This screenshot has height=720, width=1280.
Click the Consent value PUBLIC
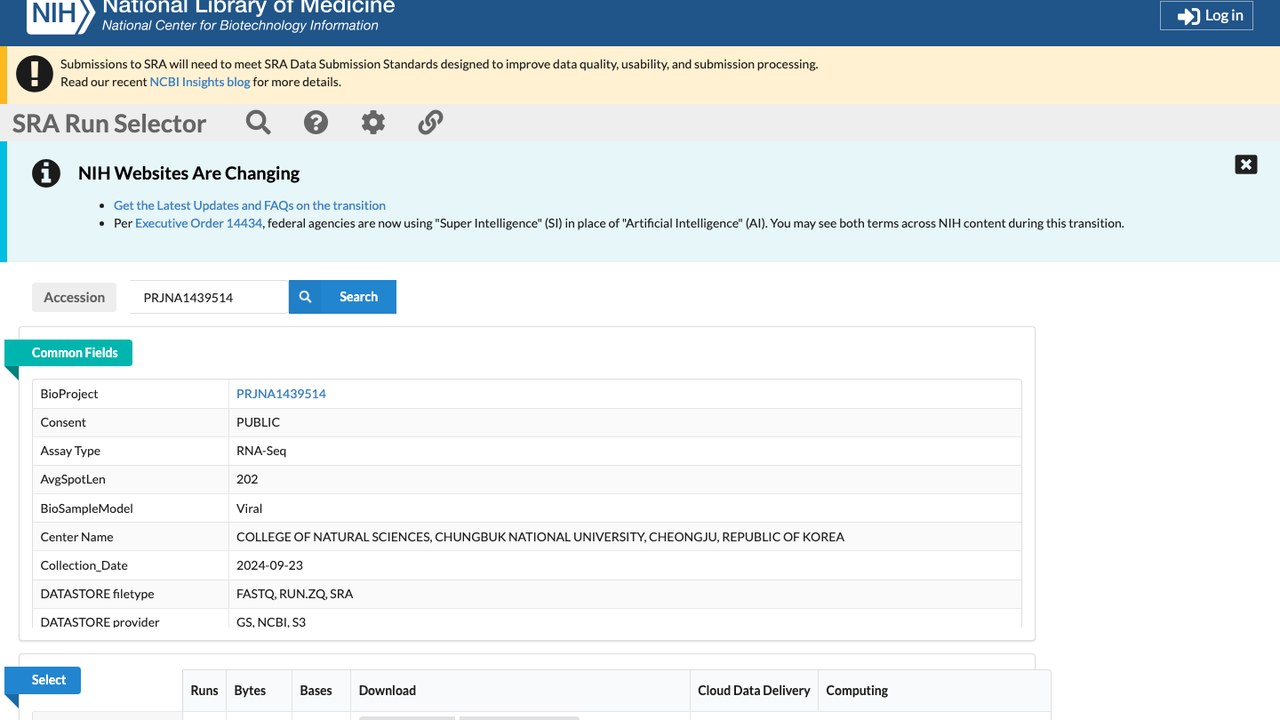[258, 423]
